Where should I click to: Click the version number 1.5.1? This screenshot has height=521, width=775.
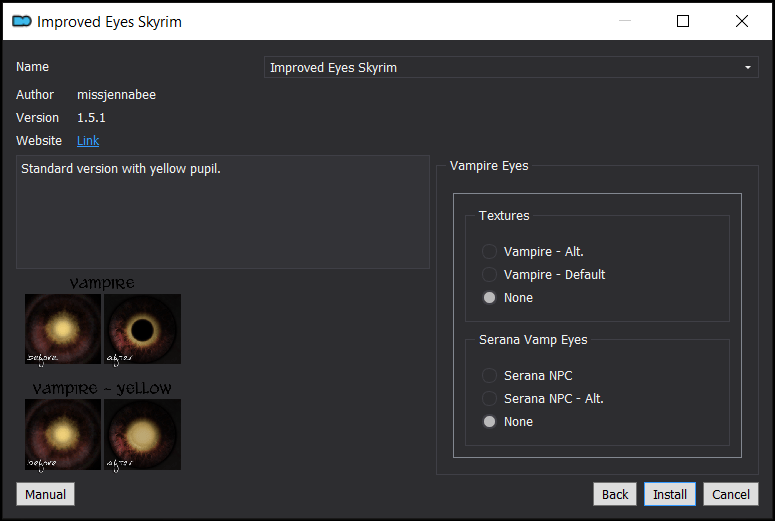[x=91, y=118]
